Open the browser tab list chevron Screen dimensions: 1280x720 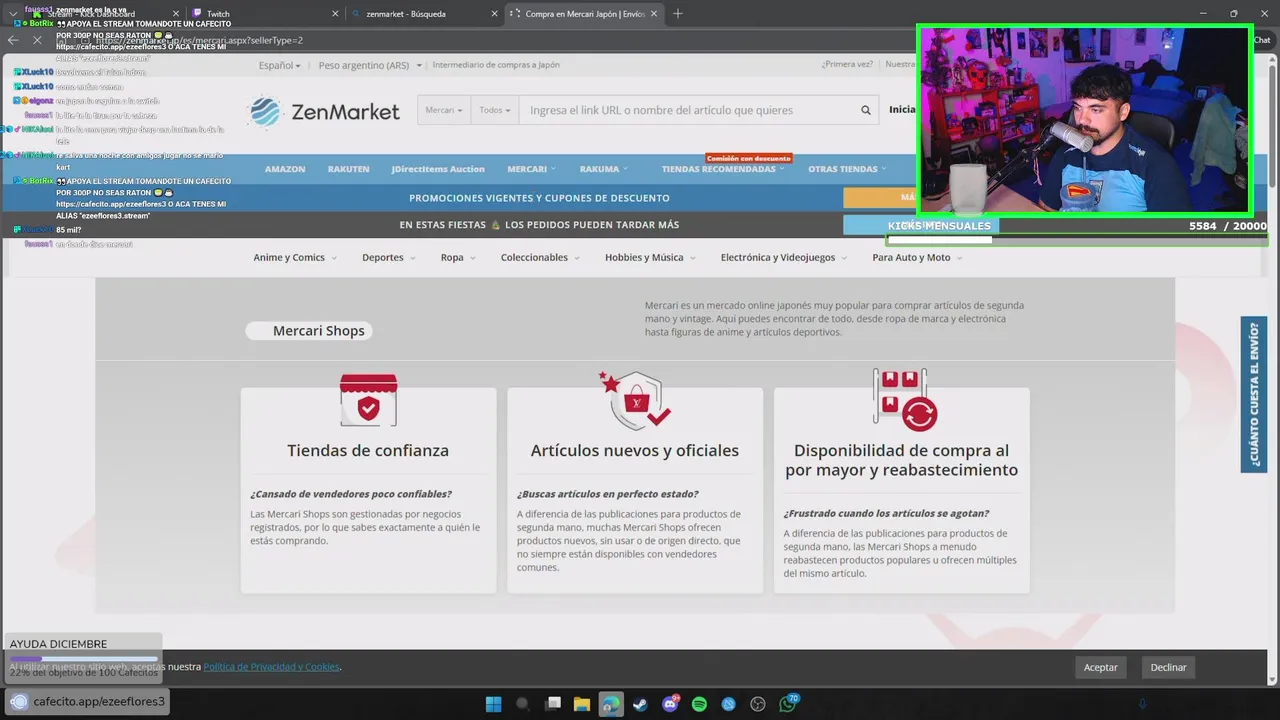(x=13, y=14)
